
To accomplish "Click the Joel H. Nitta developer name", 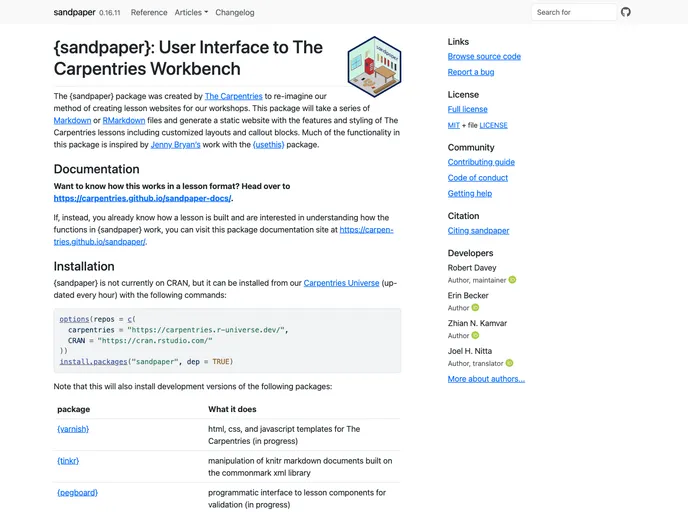I will click(x=469, y=351).
